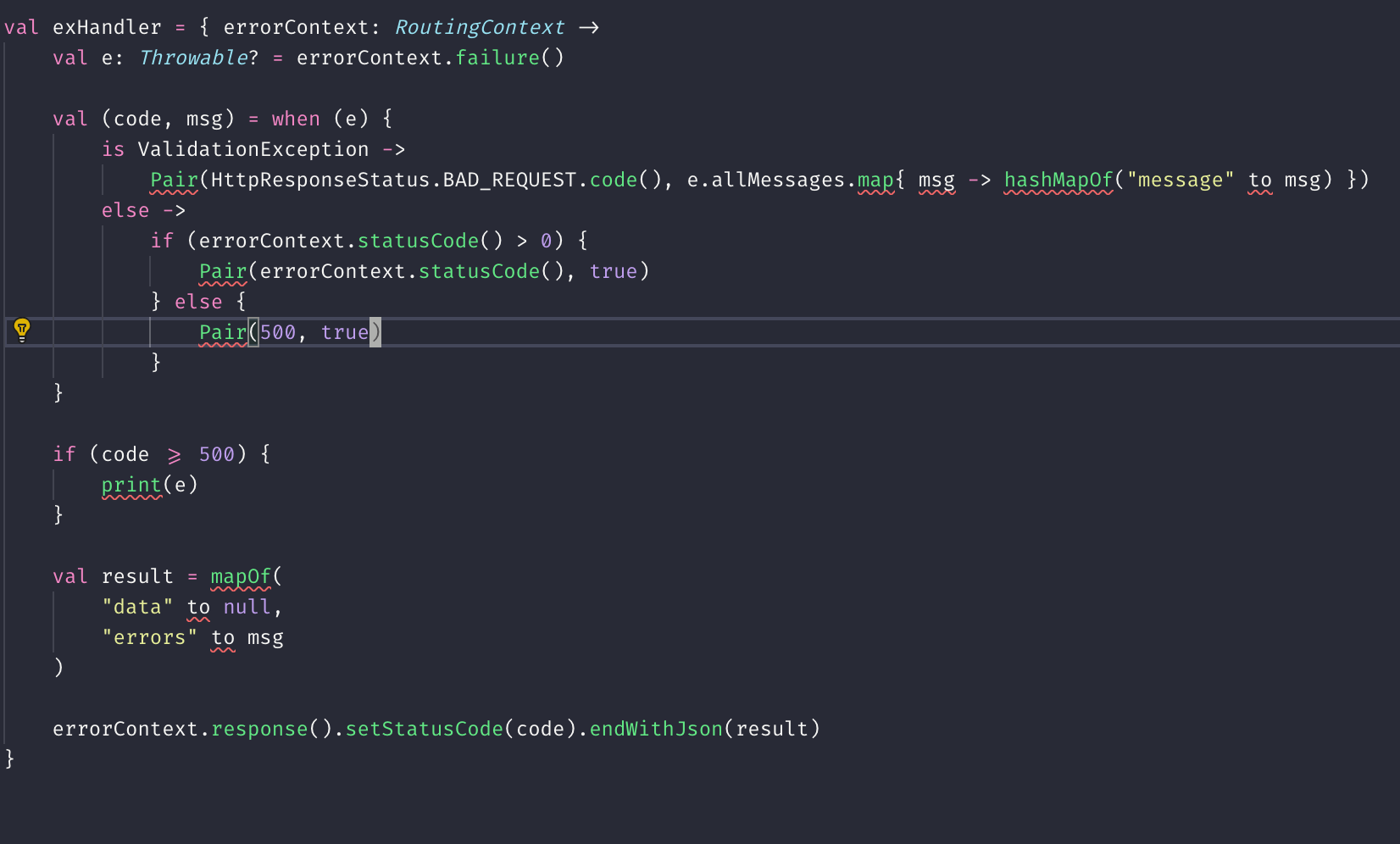Screen dimensions: 1400x844
Task: Click the 'failure' method call
Action: click(x=497, y=58)
